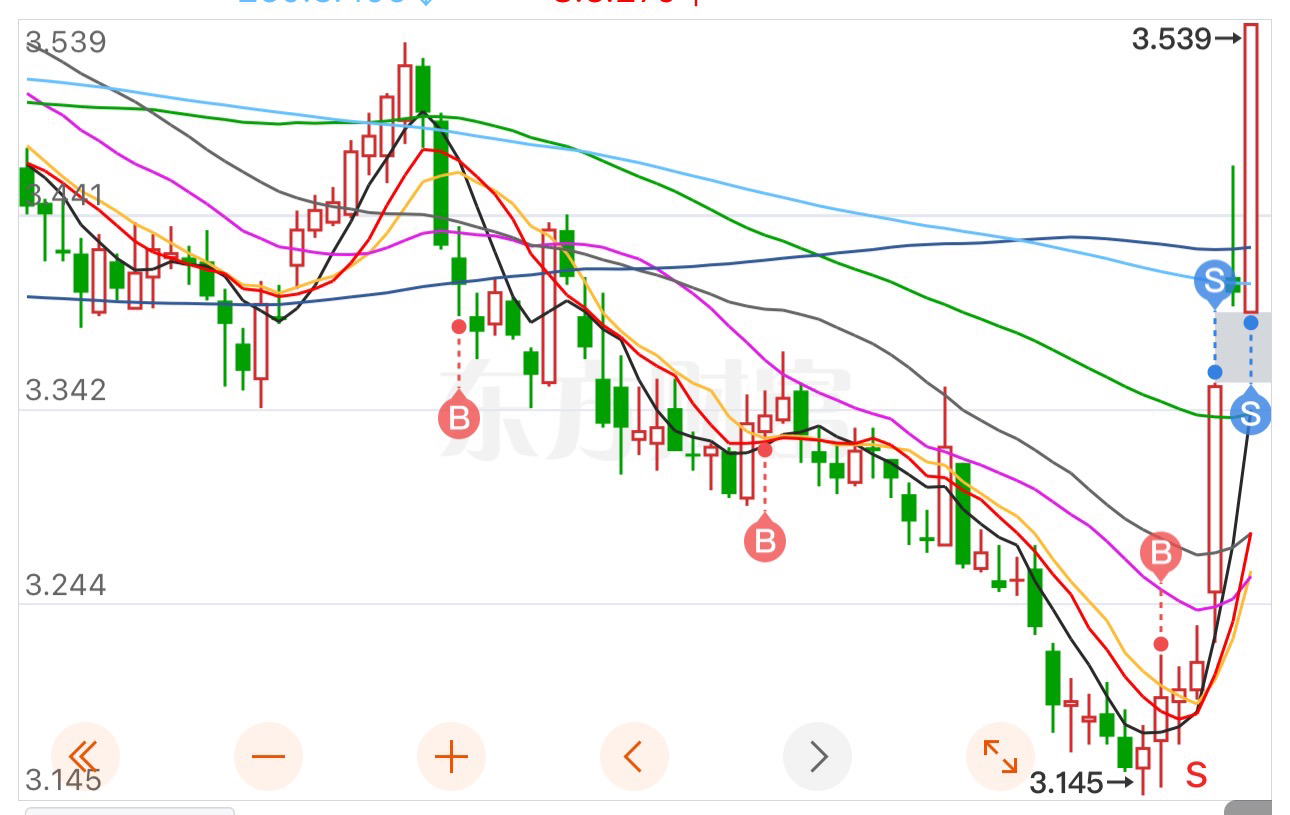Click the 3.244 axis price label

(x=66, y=584)
